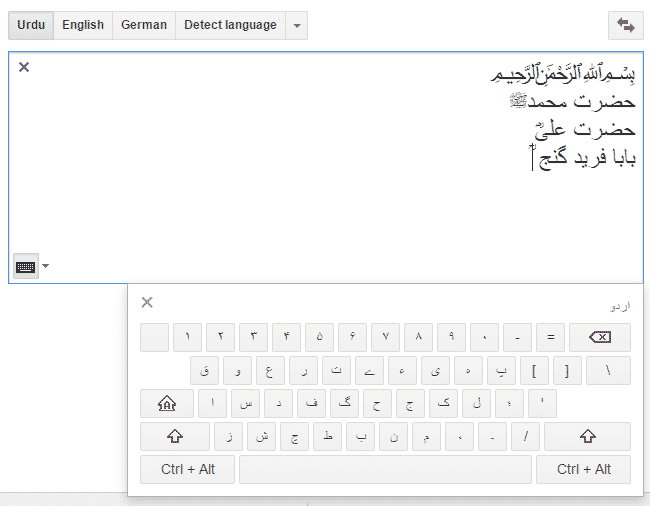Viewport: 650px width, 506px height.
Task: Select the German source language tab
Action: (144, 25)
